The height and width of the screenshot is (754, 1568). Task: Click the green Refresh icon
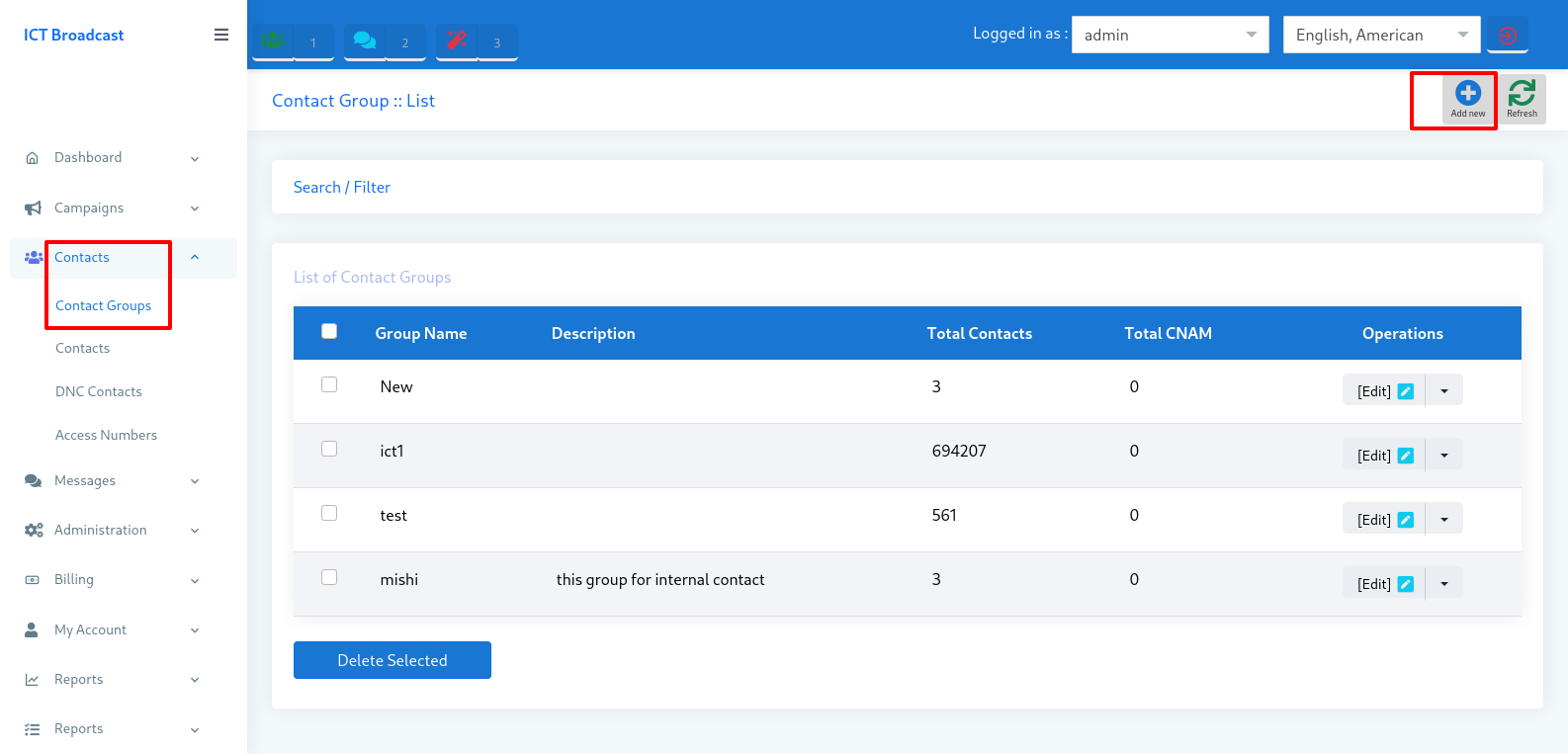(x=1522, y=93)
